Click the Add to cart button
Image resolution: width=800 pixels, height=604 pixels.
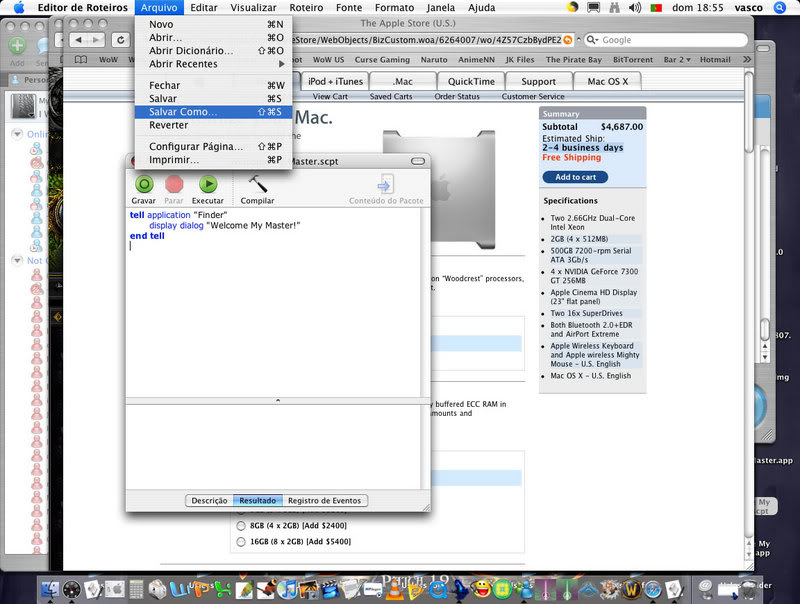(575, 177)
